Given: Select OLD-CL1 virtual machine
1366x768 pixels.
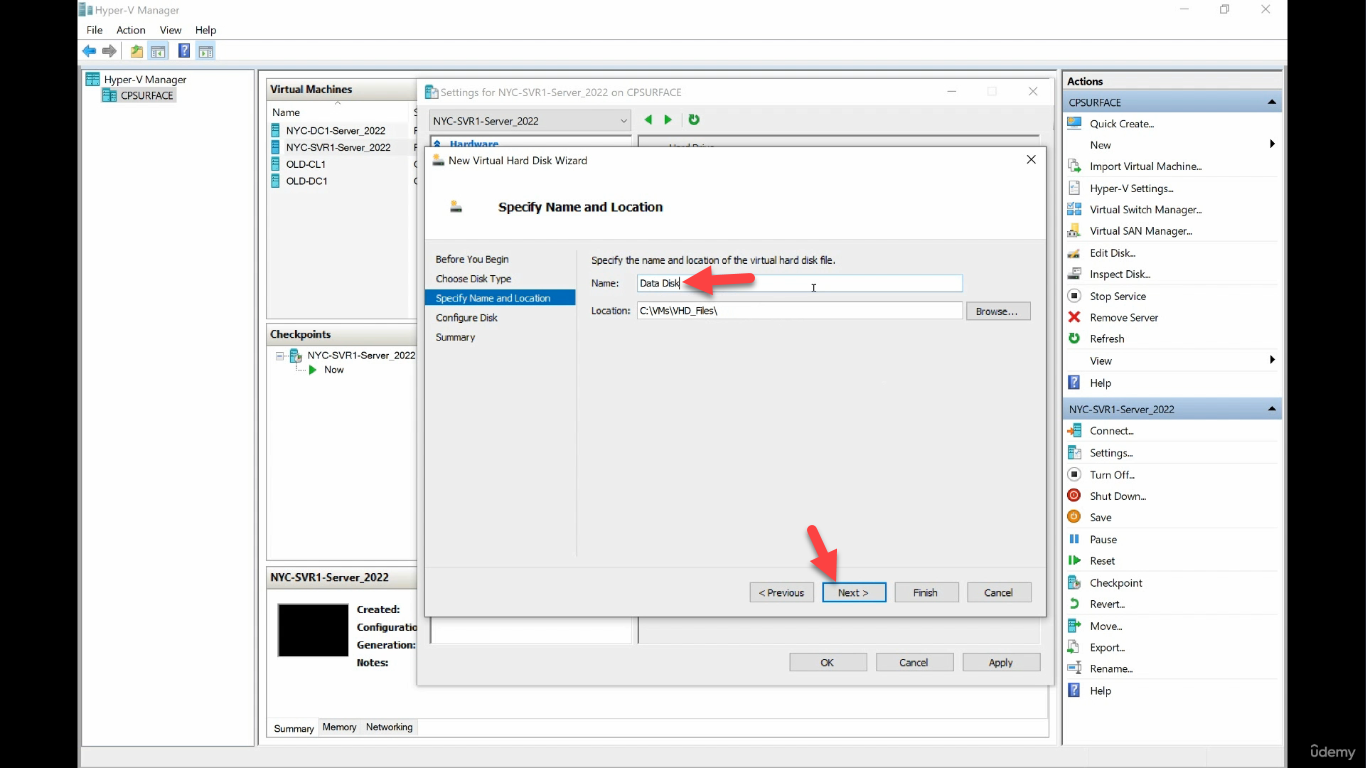Looking at the screenshot, I should pos(306,164).
